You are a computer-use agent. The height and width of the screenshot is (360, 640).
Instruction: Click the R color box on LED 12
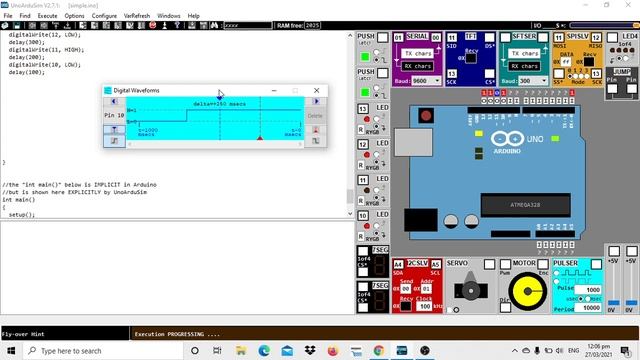coord(361,165)
